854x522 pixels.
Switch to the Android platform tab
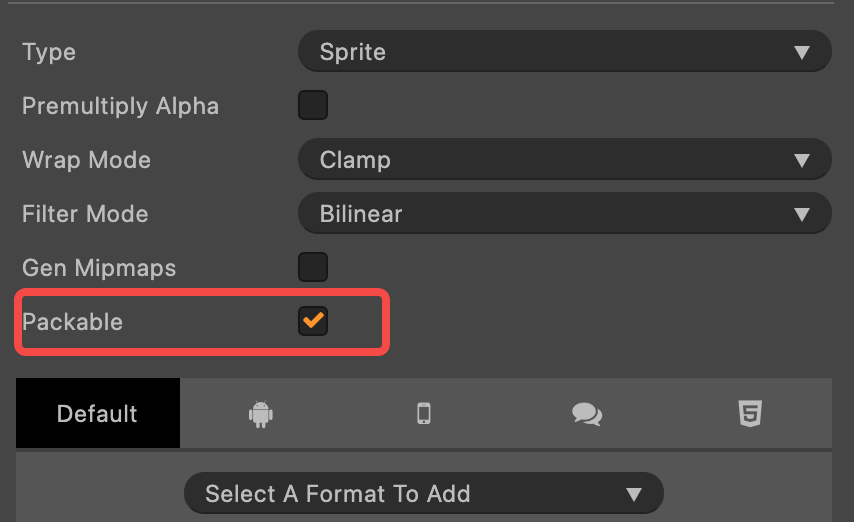click(x=261, y=413)
